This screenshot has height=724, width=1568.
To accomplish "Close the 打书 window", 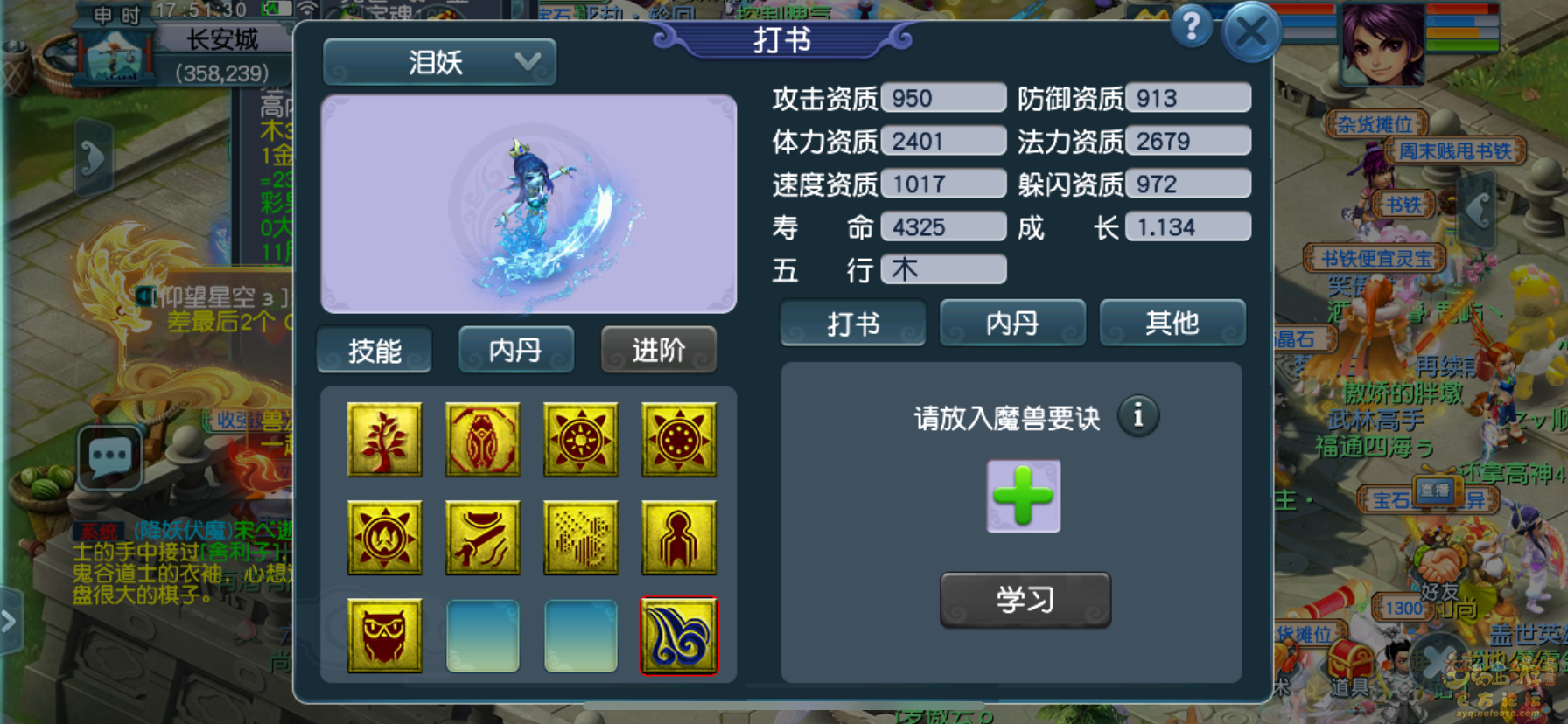I will [1251, 32].
